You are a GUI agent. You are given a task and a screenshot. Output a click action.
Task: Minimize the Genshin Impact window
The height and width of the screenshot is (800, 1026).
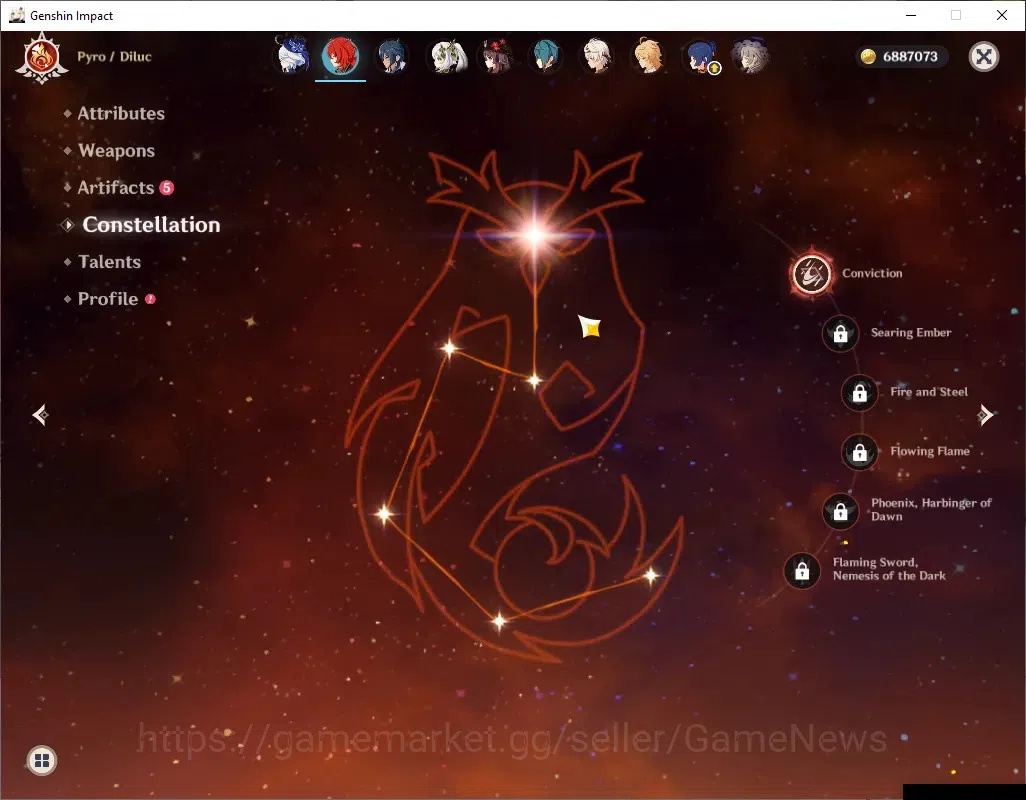point(911,15)
